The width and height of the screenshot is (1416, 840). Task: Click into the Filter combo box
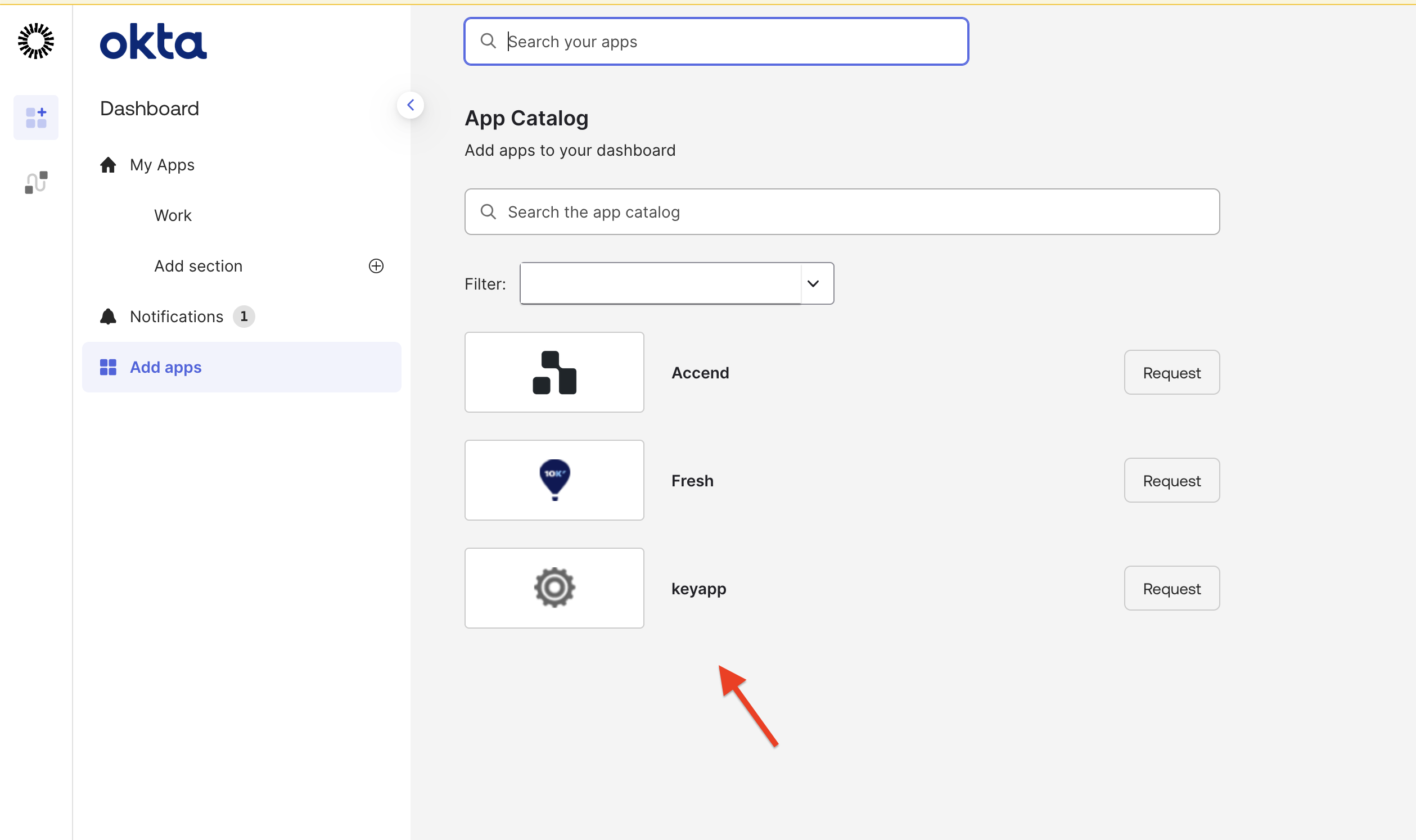[x=660, y=283]
